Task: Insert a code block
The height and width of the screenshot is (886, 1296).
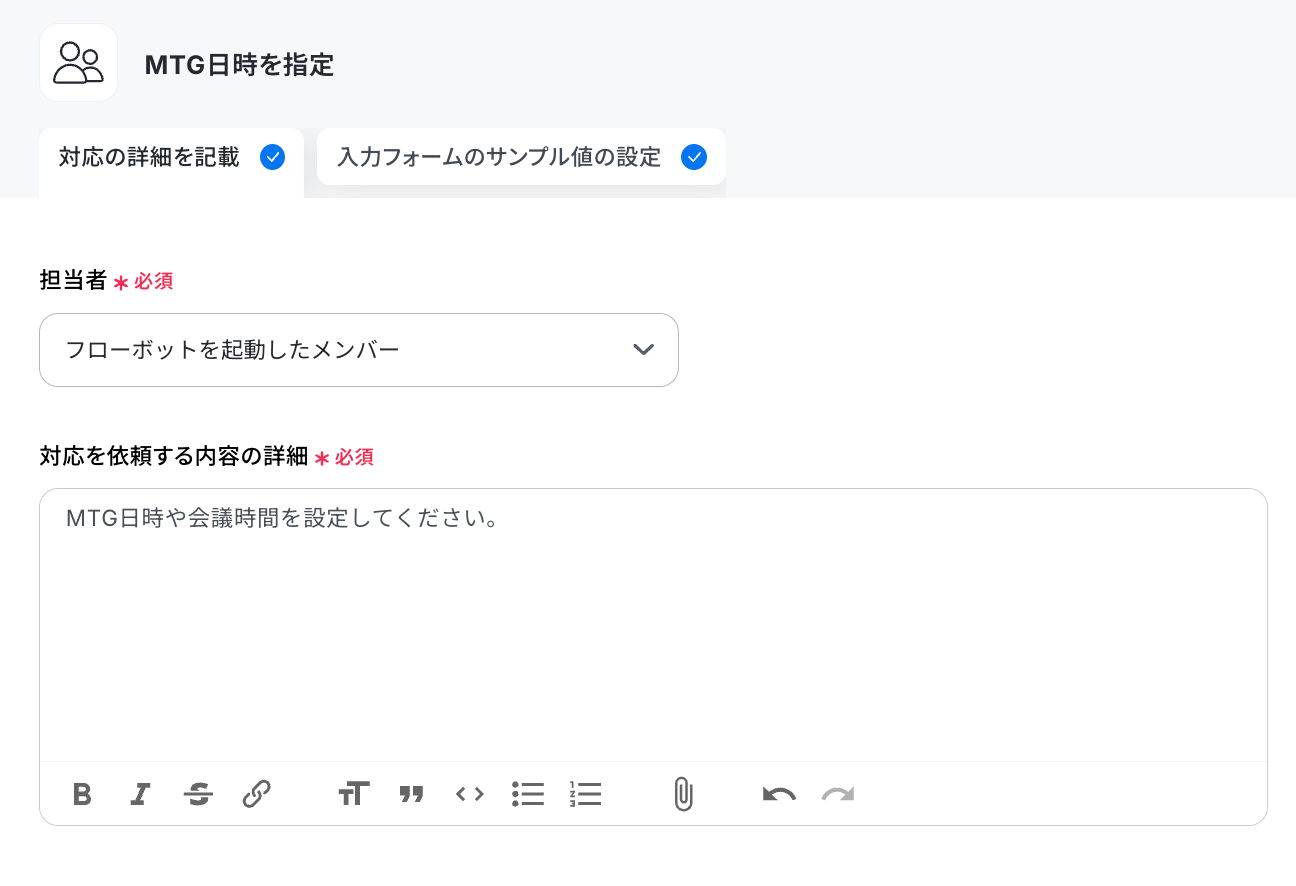Action: (469, 795)
